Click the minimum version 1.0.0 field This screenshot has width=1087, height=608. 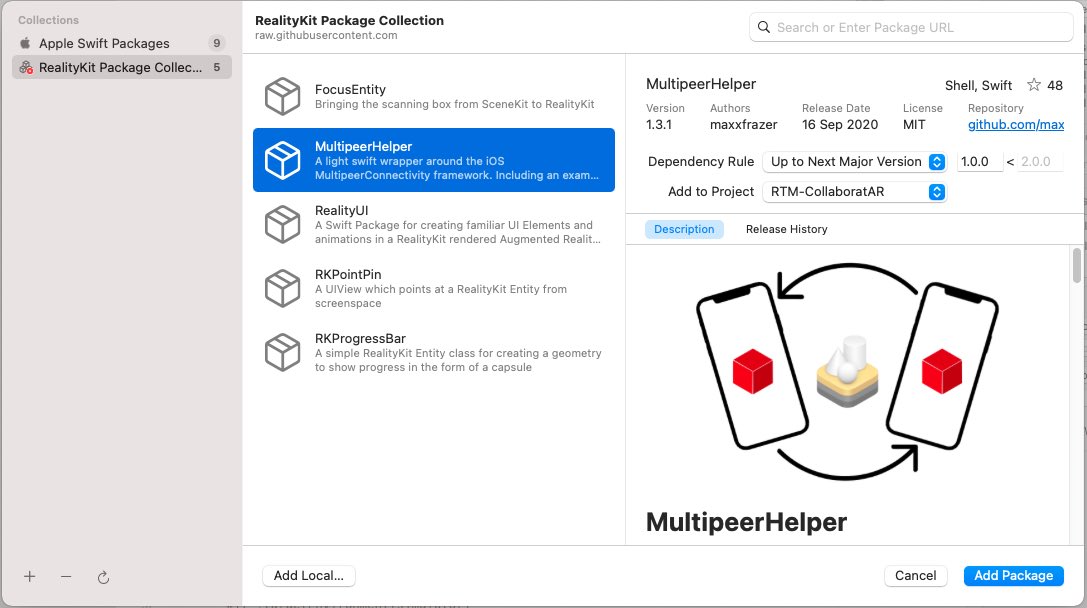click(980, 162)
